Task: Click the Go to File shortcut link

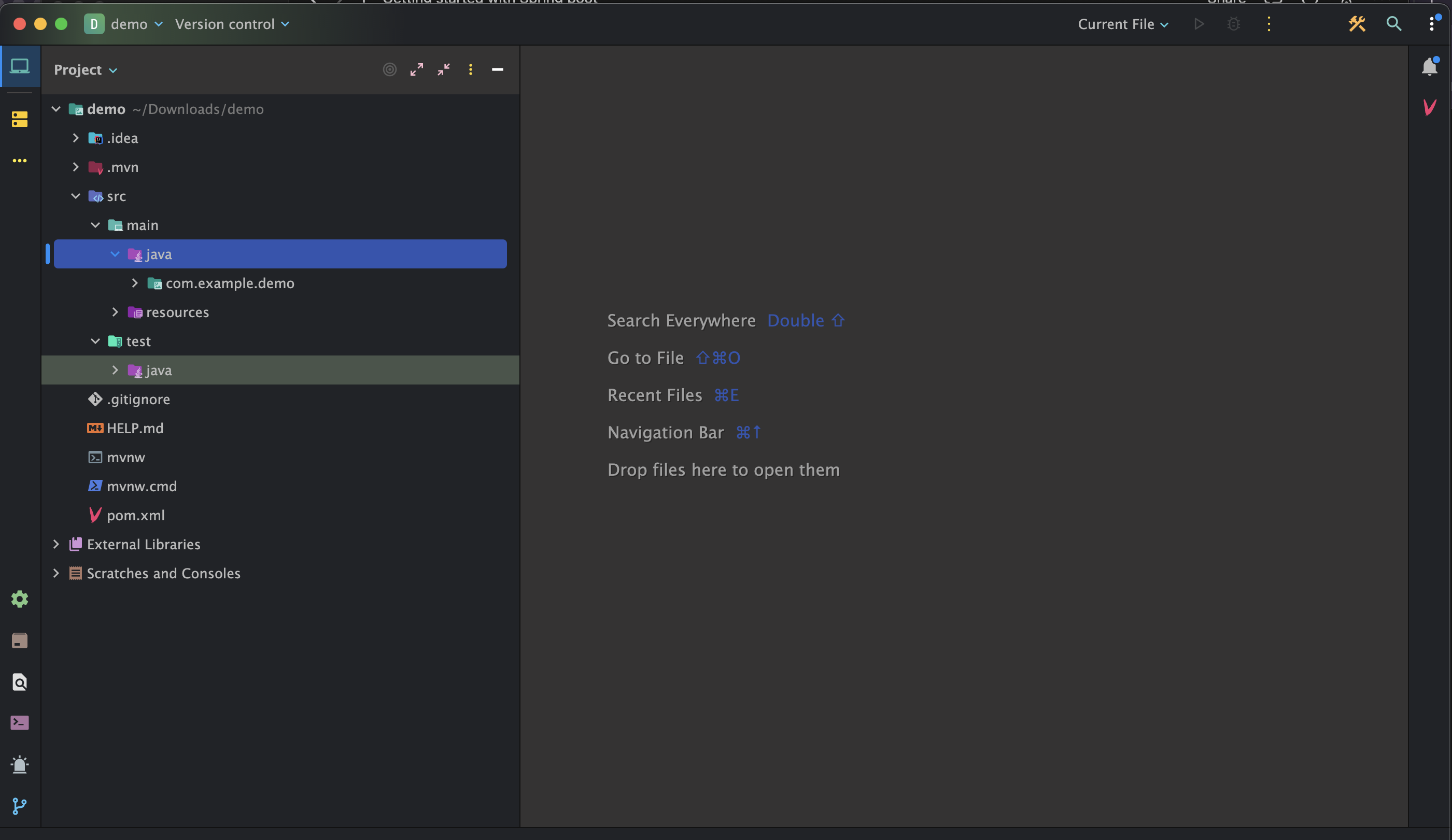Action: click(645, 357)
